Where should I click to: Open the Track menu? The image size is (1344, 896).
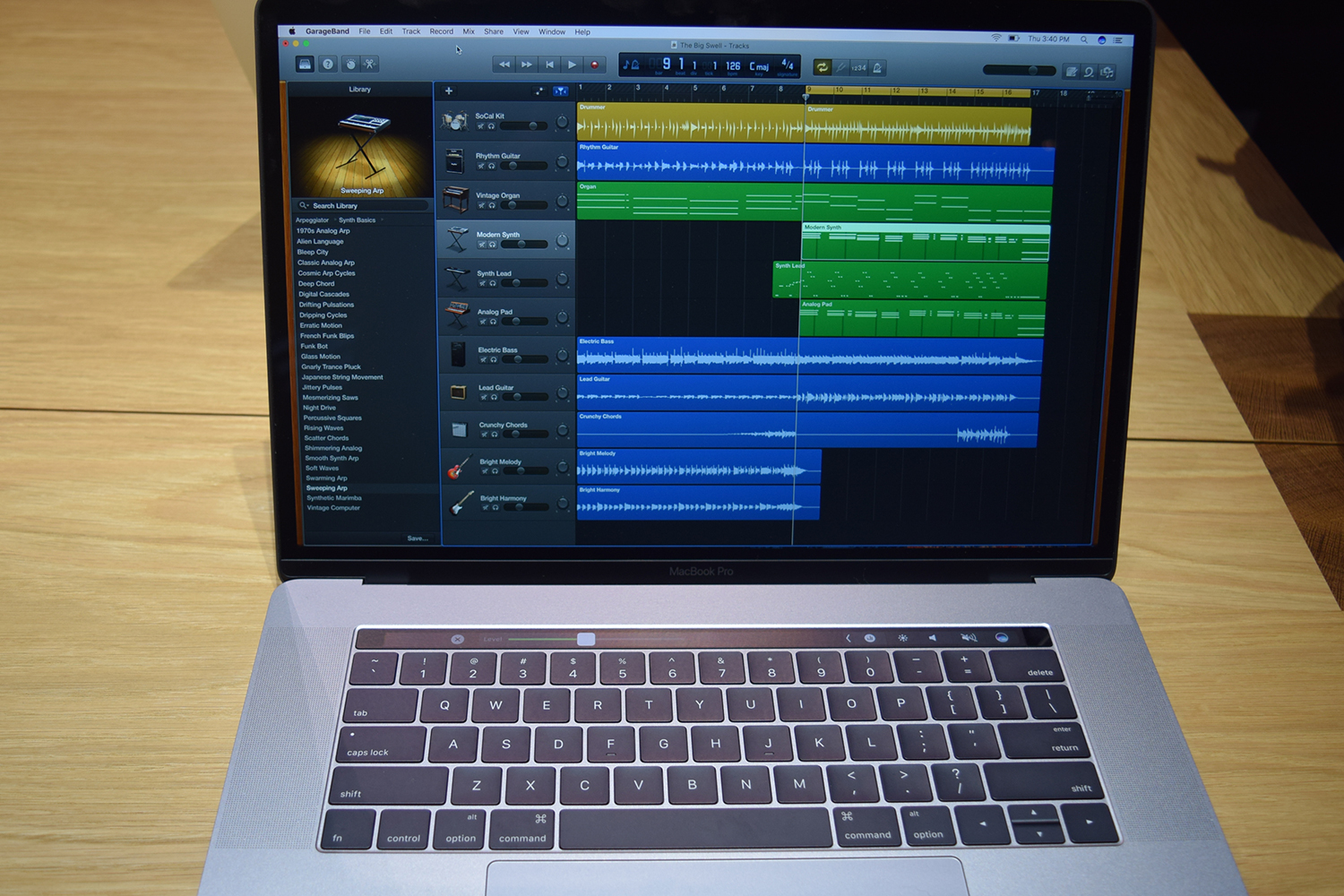pos(410,31)
